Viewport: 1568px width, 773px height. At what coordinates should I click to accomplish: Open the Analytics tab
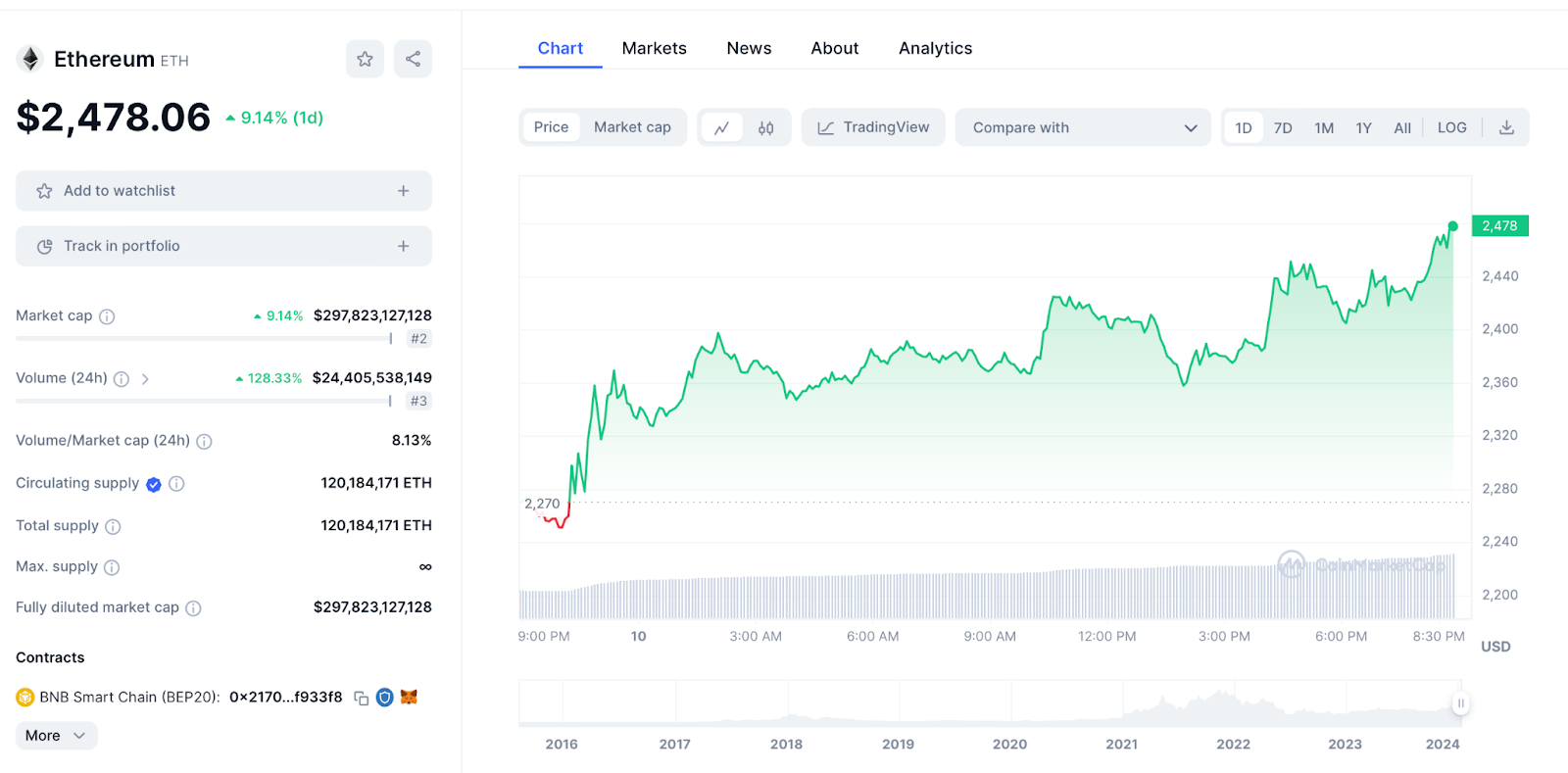click(x=935, y=48)
